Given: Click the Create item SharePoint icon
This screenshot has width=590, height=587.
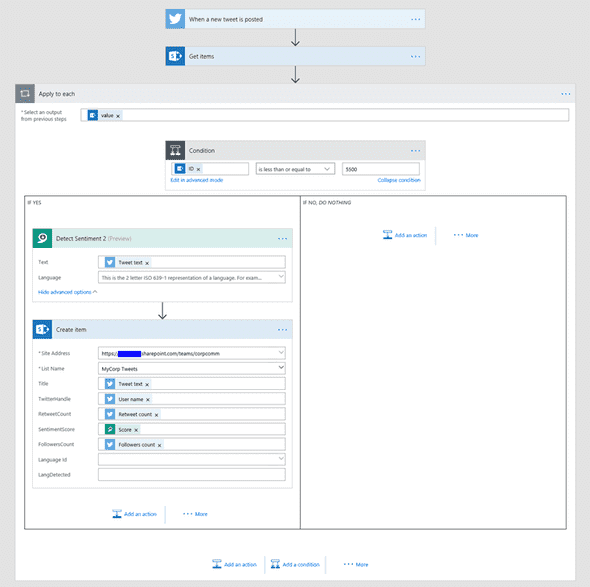Looking at the screenshot, I should click(42, 329).
